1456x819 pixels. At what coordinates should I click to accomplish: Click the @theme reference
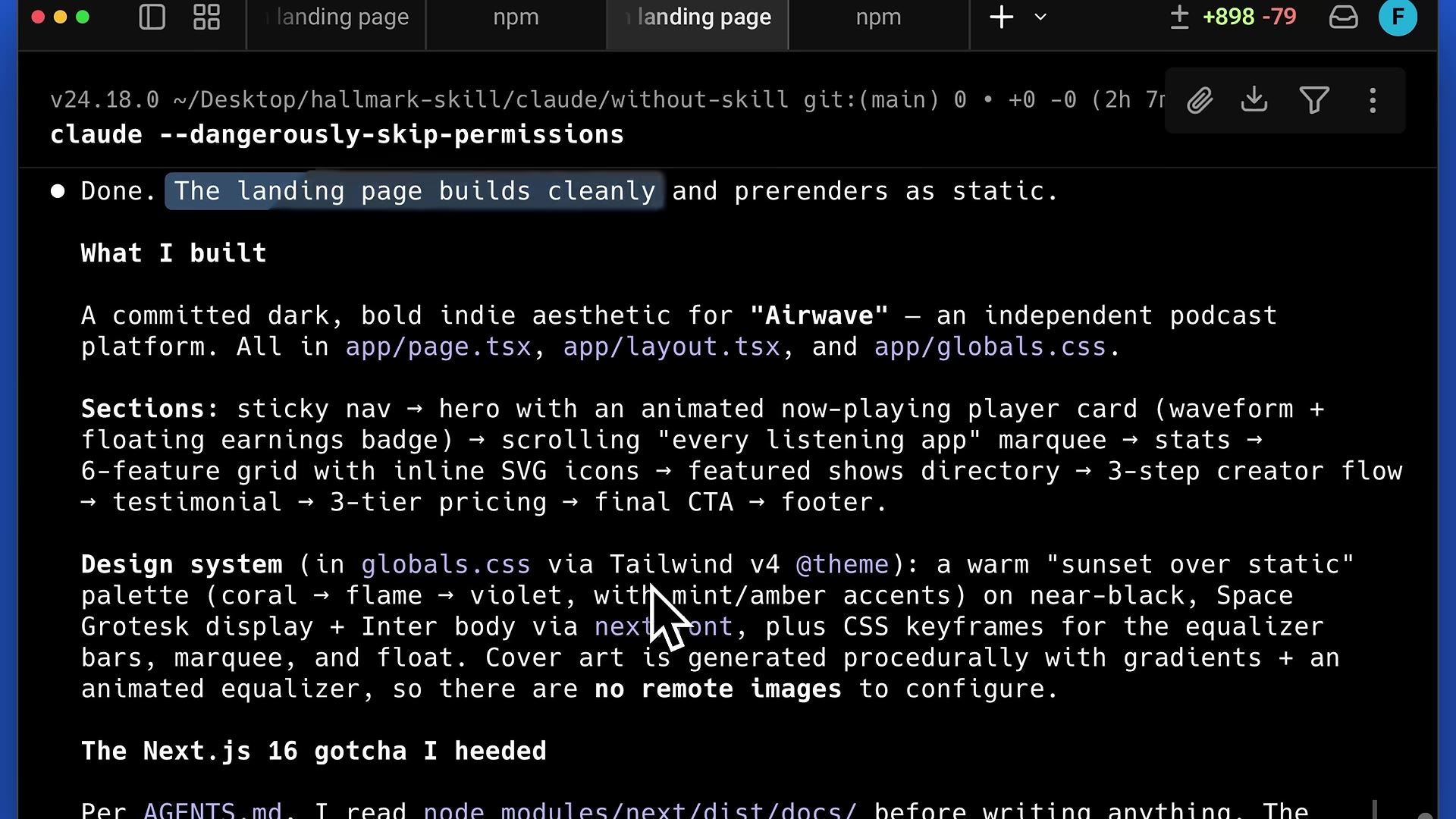[x=842, y=564]
